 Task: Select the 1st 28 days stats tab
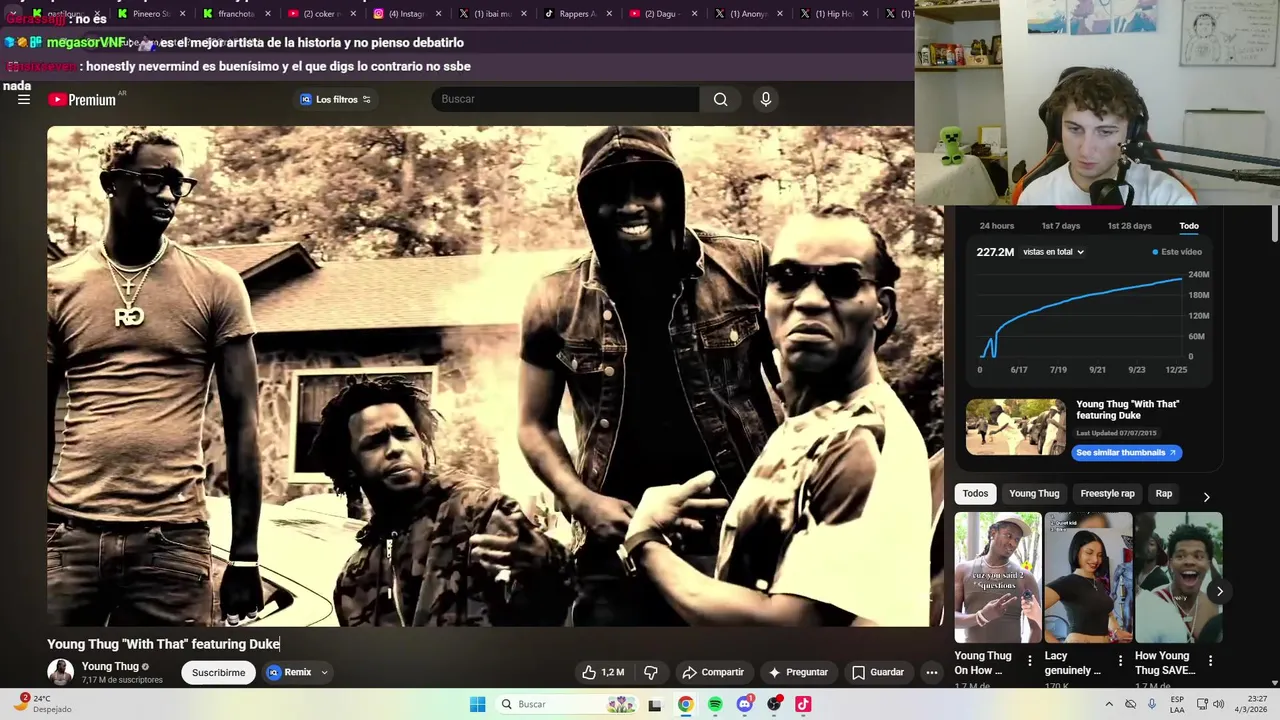click(1129, 226)
